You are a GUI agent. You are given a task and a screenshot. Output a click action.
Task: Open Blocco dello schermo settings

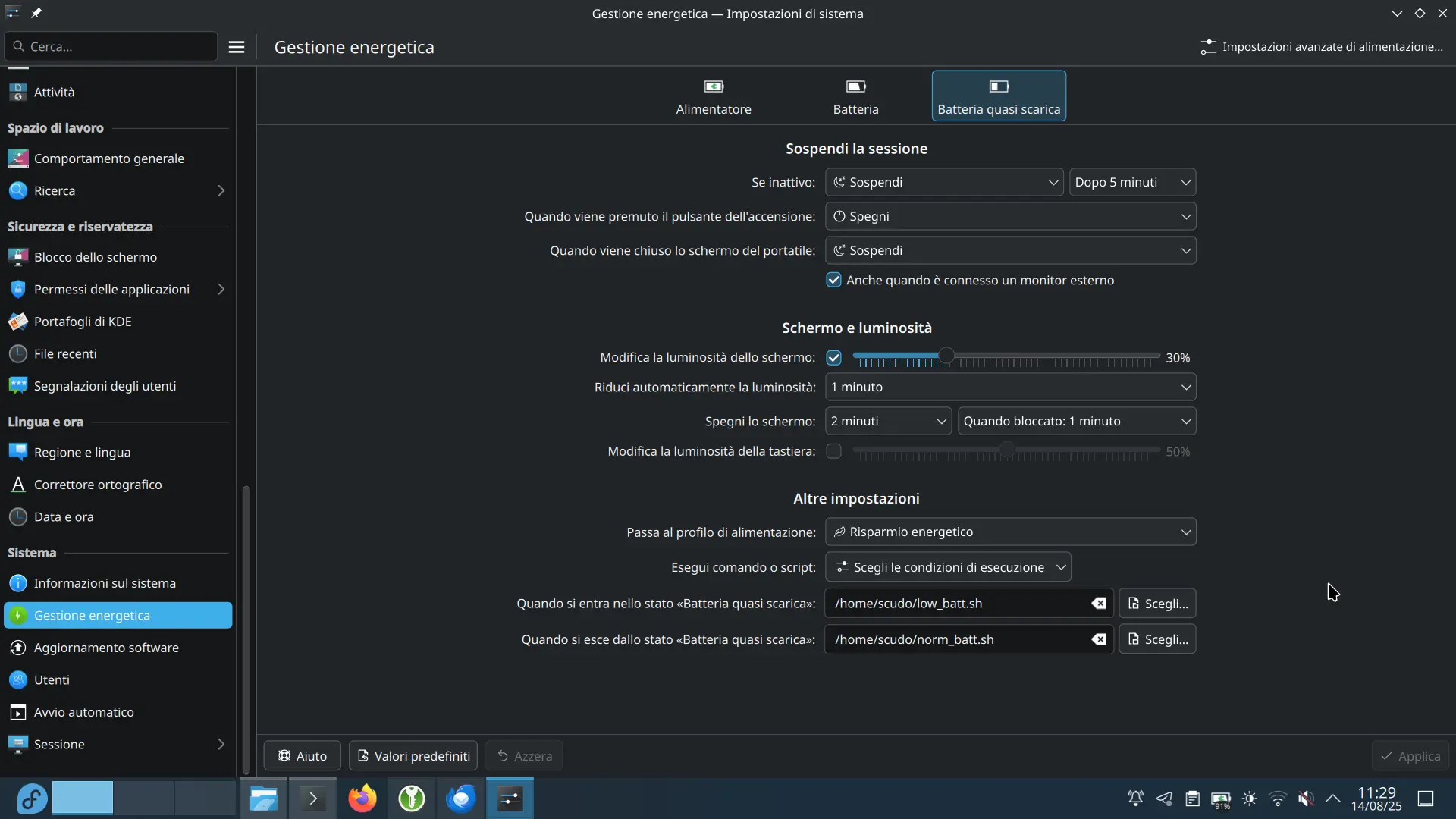coord(94,257)
